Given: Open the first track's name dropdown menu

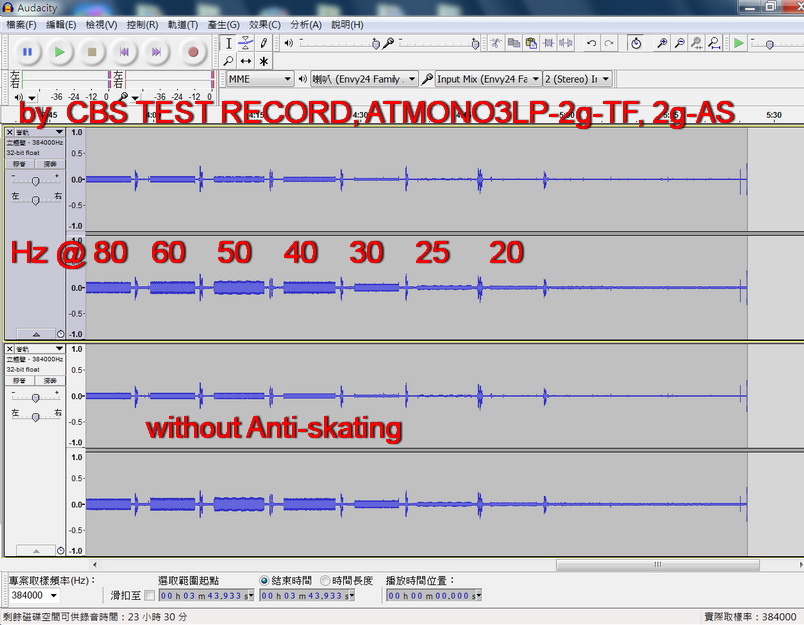Looking at the screenshot, I should (x=39, y=132).
